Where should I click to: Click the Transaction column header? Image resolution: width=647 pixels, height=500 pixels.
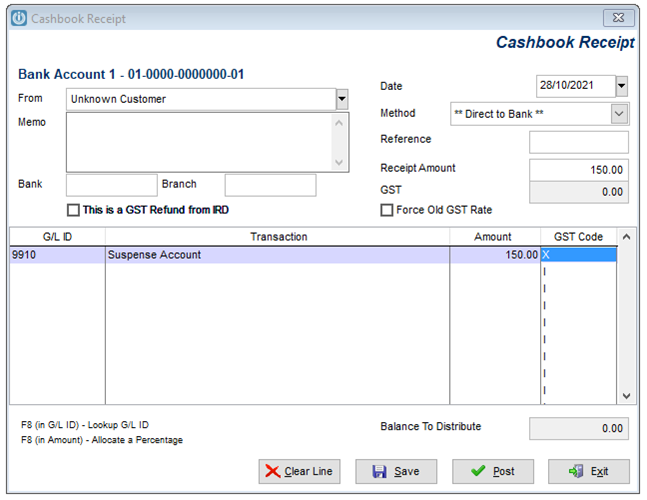pyautogui.click(x=278, y=237)
